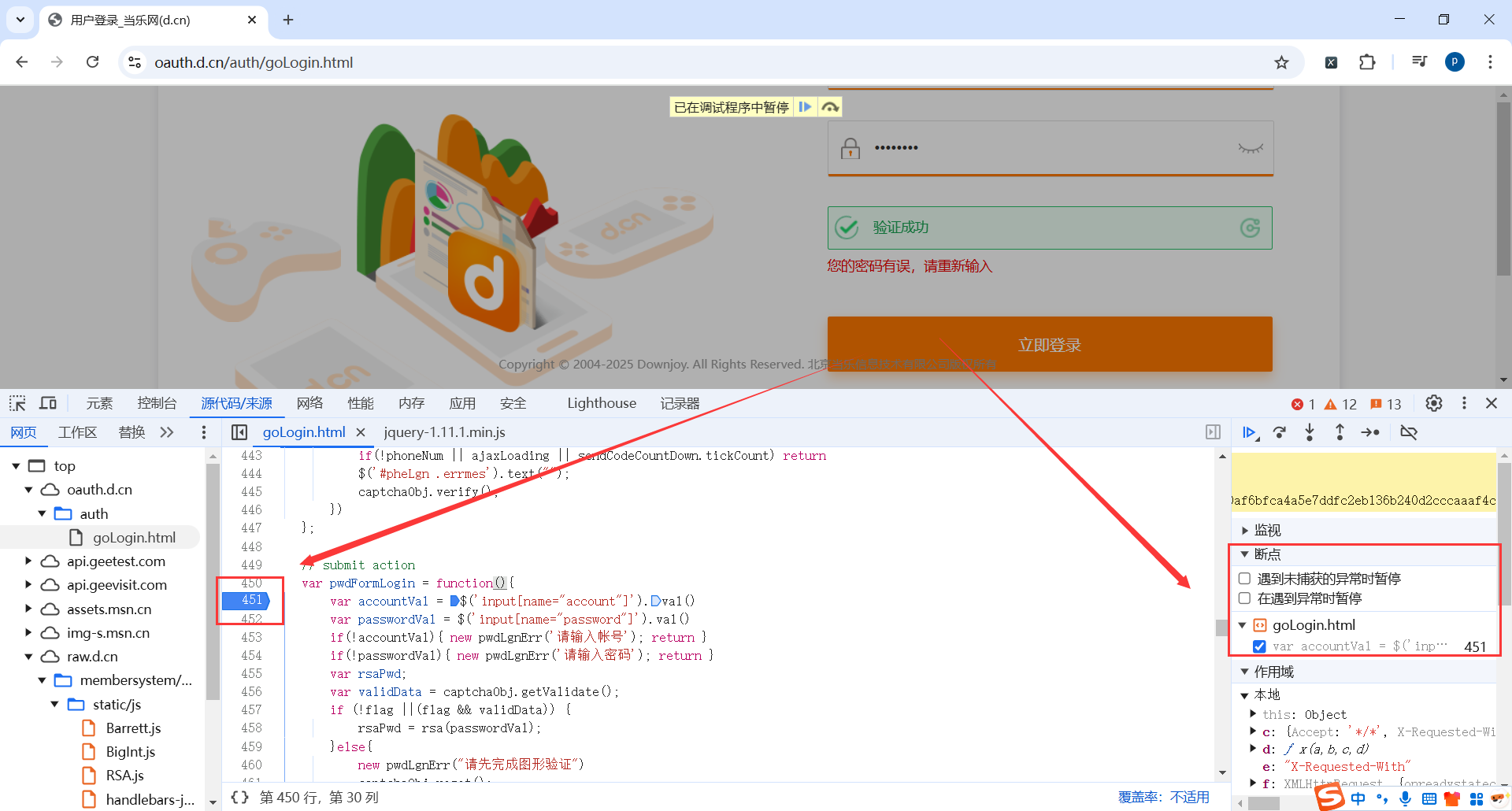Switch to the 元素 Elements tab

tap(100, 403)
